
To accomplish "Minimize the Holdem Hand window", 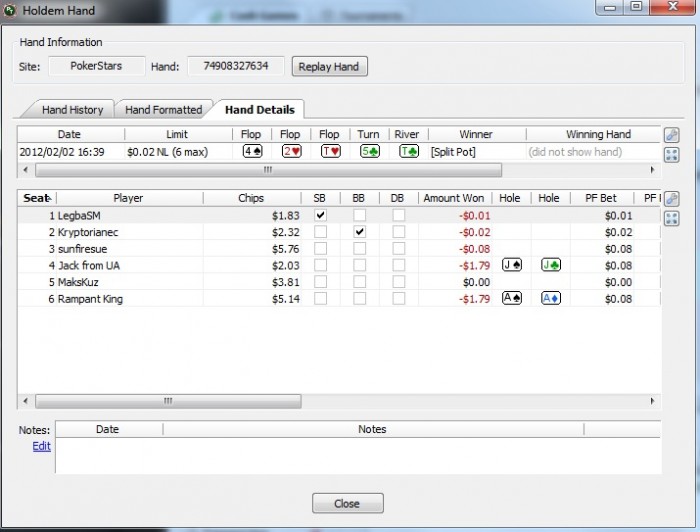I will (610, 6).
